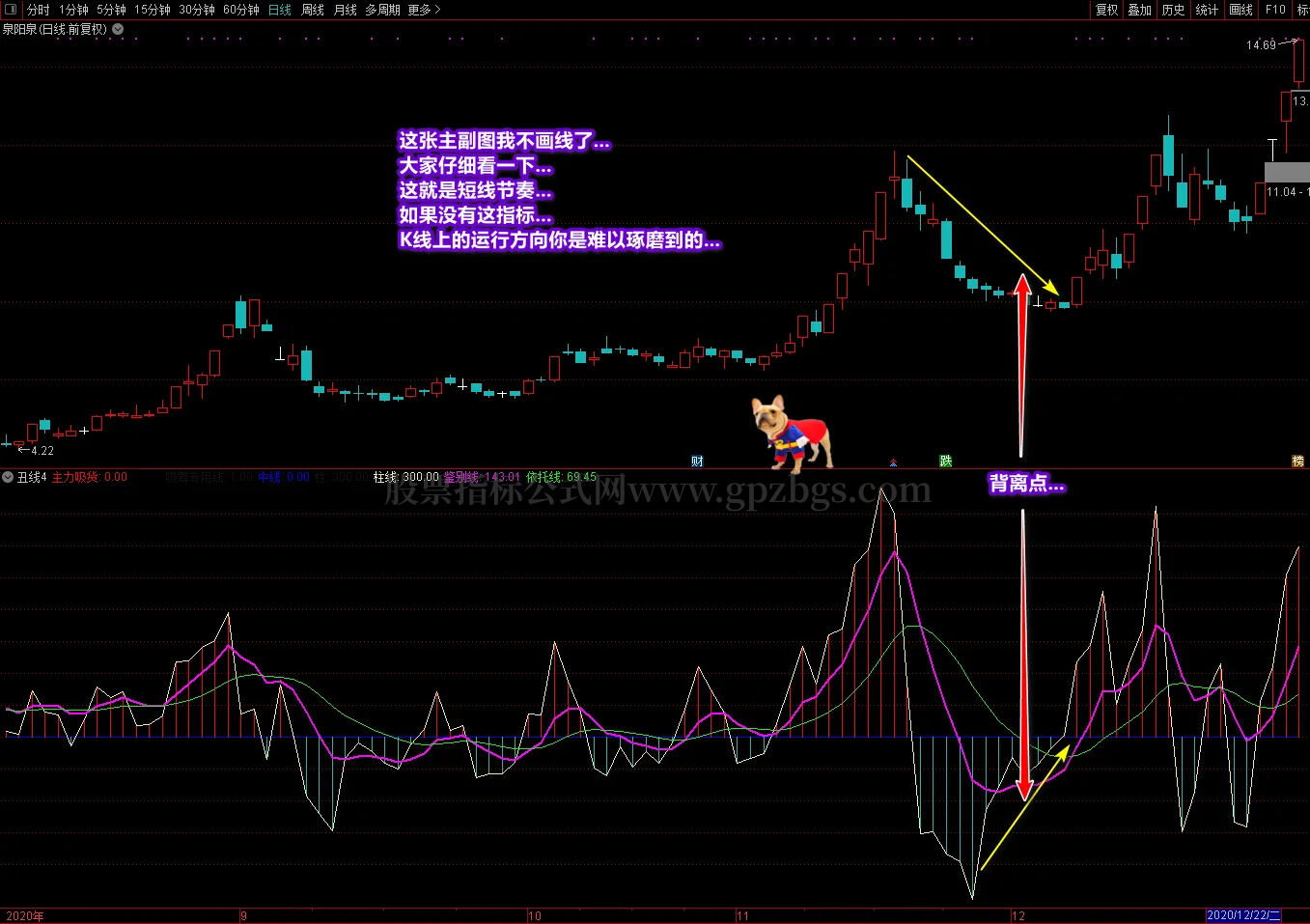Switch to 日线 daily chart

point(280,10)
